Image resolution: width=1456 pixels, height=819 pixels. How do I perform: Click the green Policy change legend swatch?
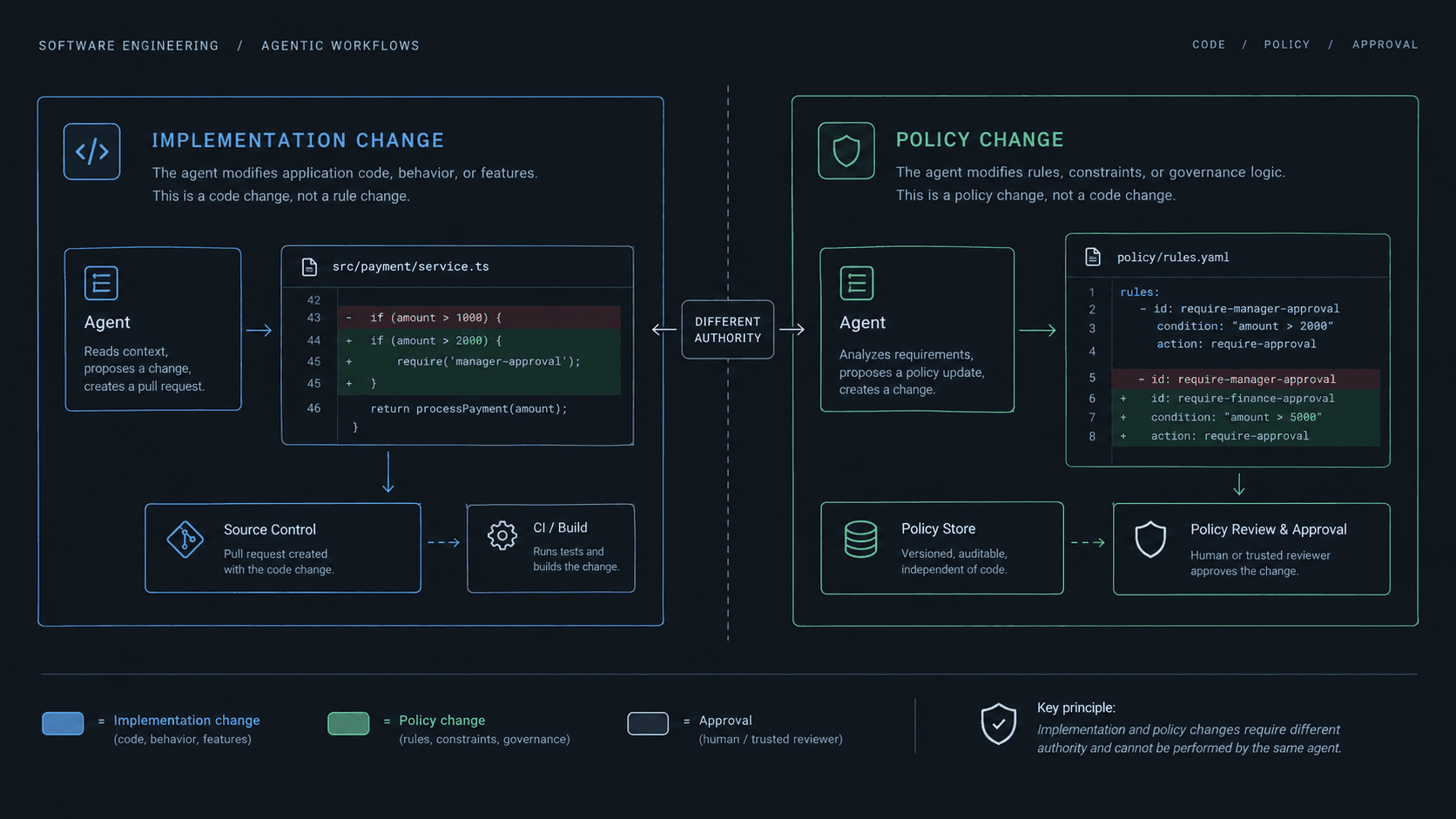(348, 723)
